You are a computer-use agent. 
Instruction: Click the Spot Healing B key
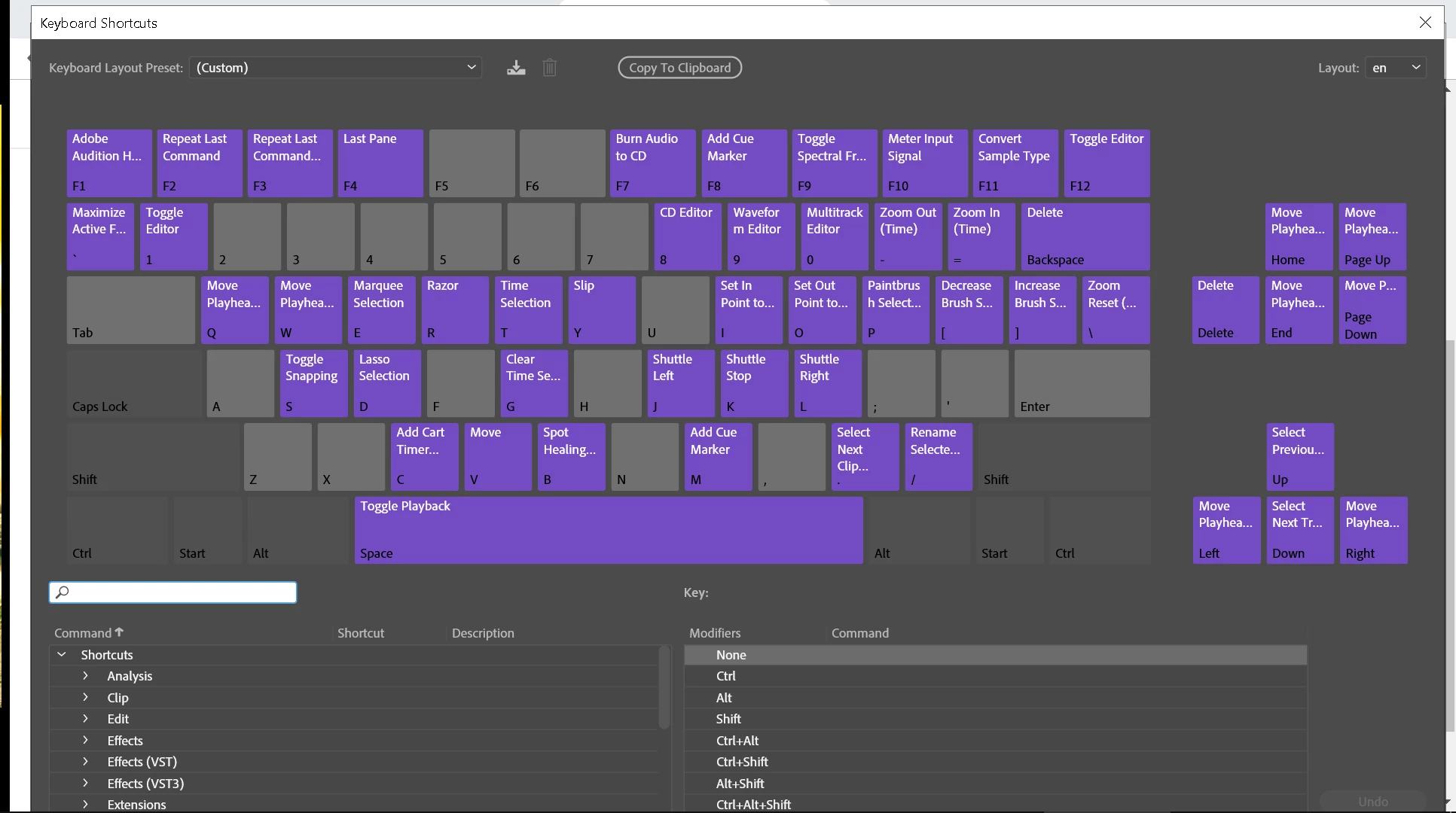[571, 456]
